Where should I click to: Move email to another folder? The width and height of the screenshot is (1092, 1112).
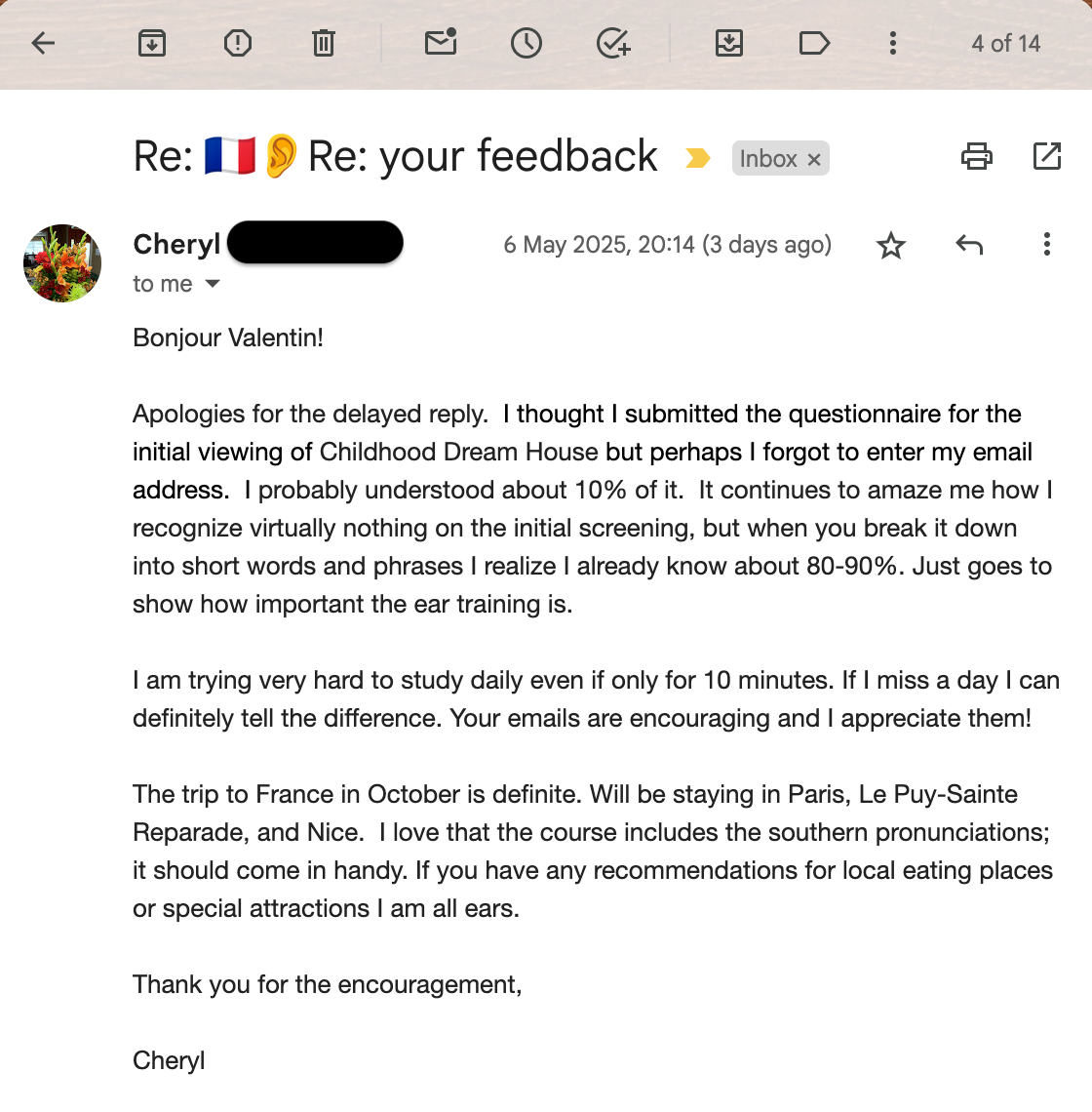729,43
